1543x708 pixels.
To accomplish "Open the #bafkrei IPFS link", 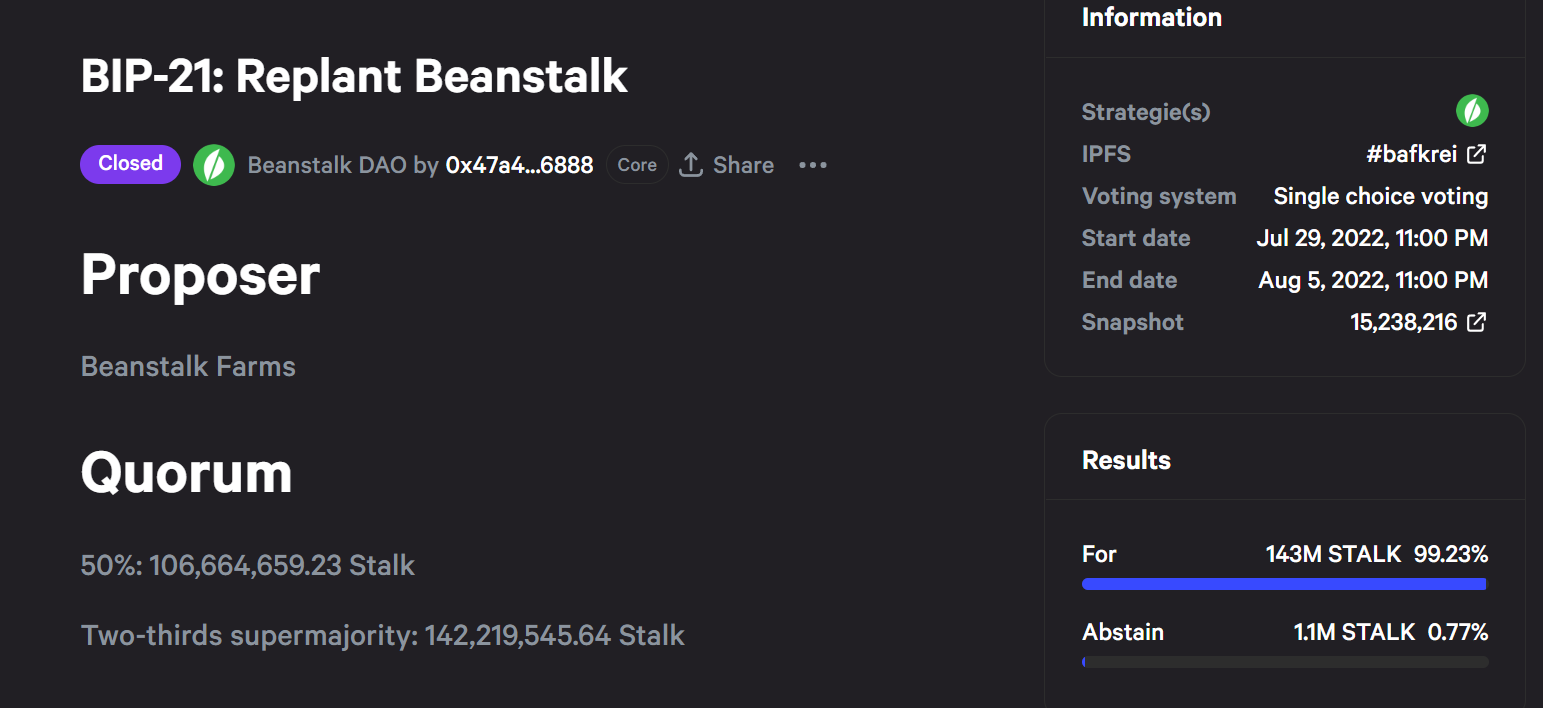I will click(x=1411, y=154).
